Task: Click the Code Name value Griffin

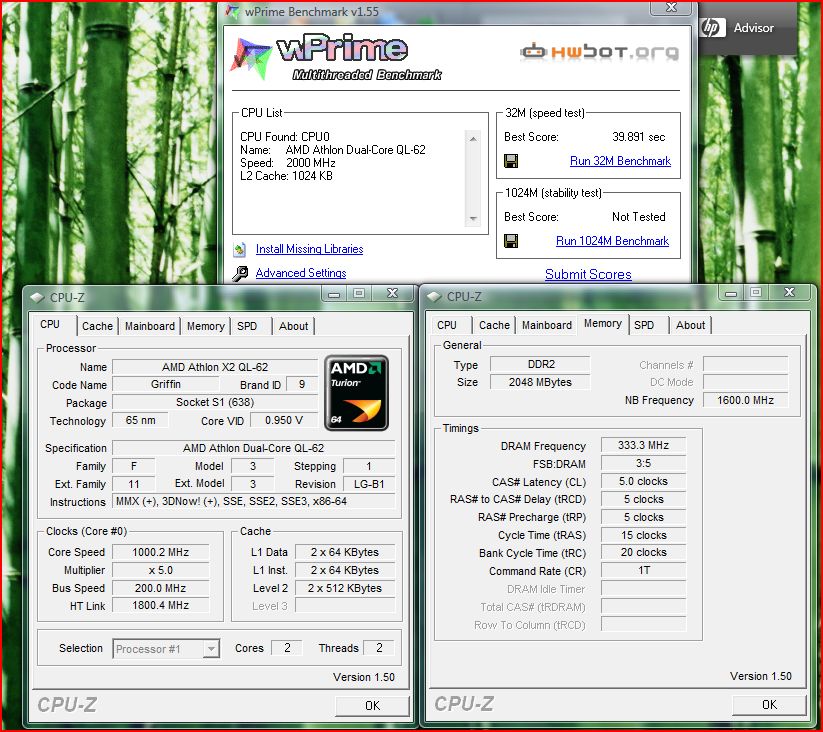Action: (166, 385)
